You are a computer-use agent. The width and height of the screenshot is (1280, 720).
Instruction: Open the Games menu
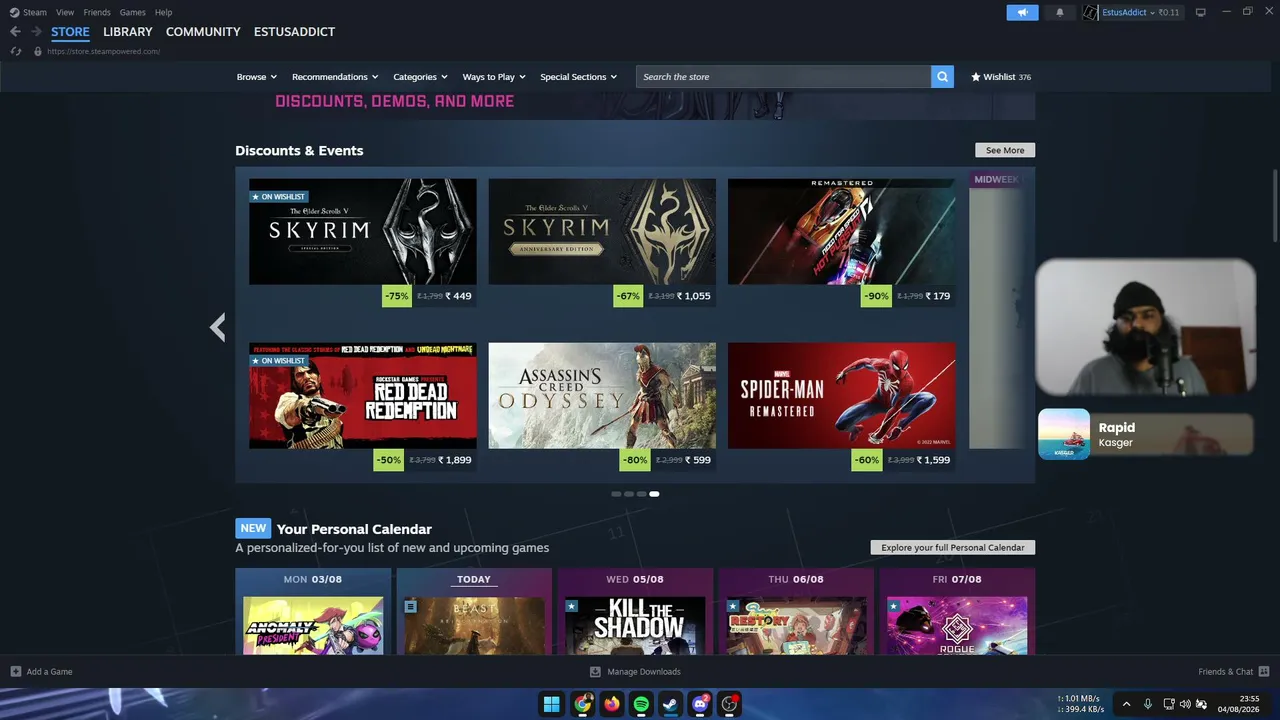[x=132, y=12]
